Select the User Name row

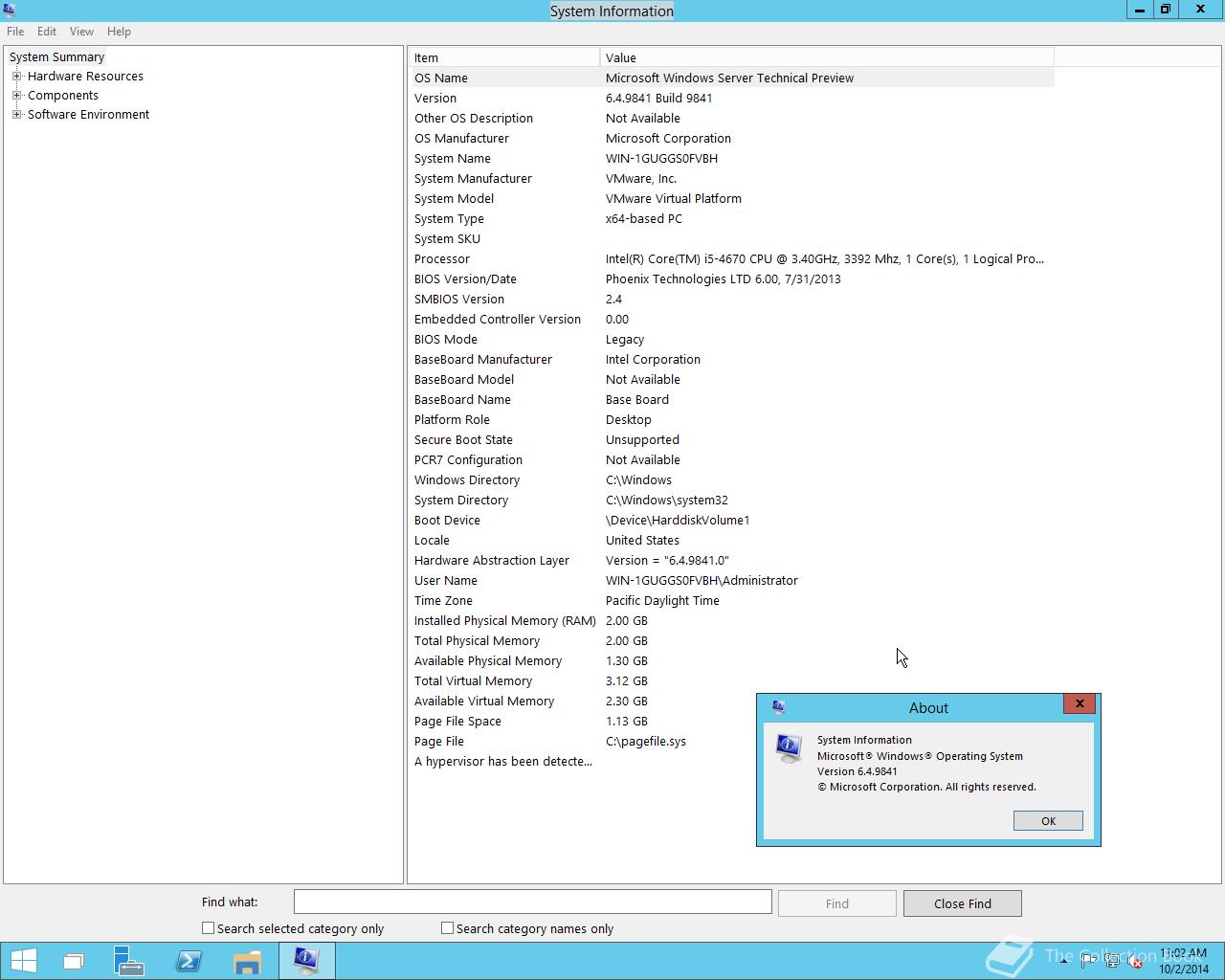click(732, 581)
